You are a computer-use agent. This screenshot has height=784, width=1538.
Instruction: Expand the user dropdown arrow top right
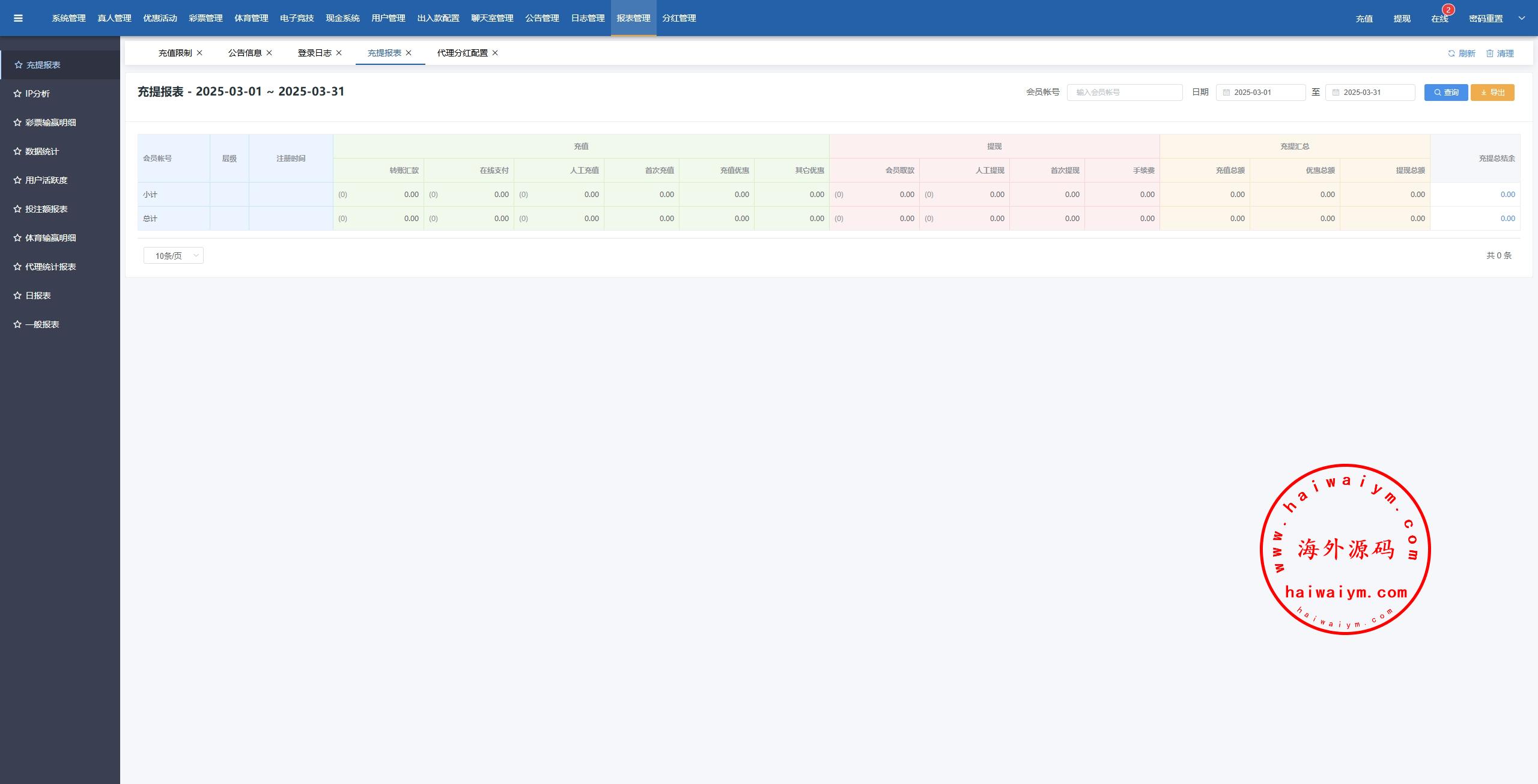pyautogui.click(x=1522, y=18)
